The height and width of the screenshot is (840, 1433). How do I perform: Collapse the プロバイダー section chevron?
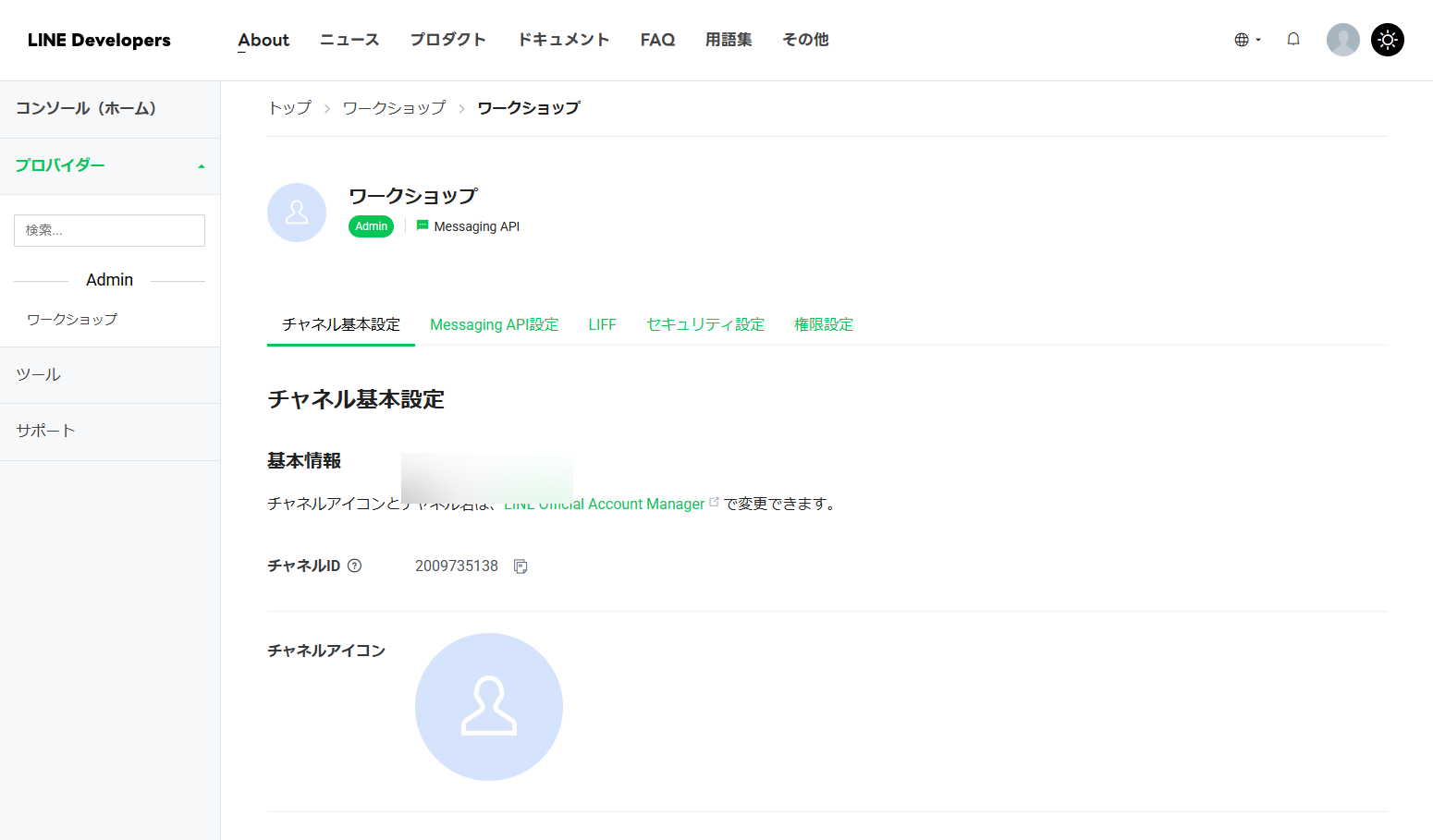(201, 166)
